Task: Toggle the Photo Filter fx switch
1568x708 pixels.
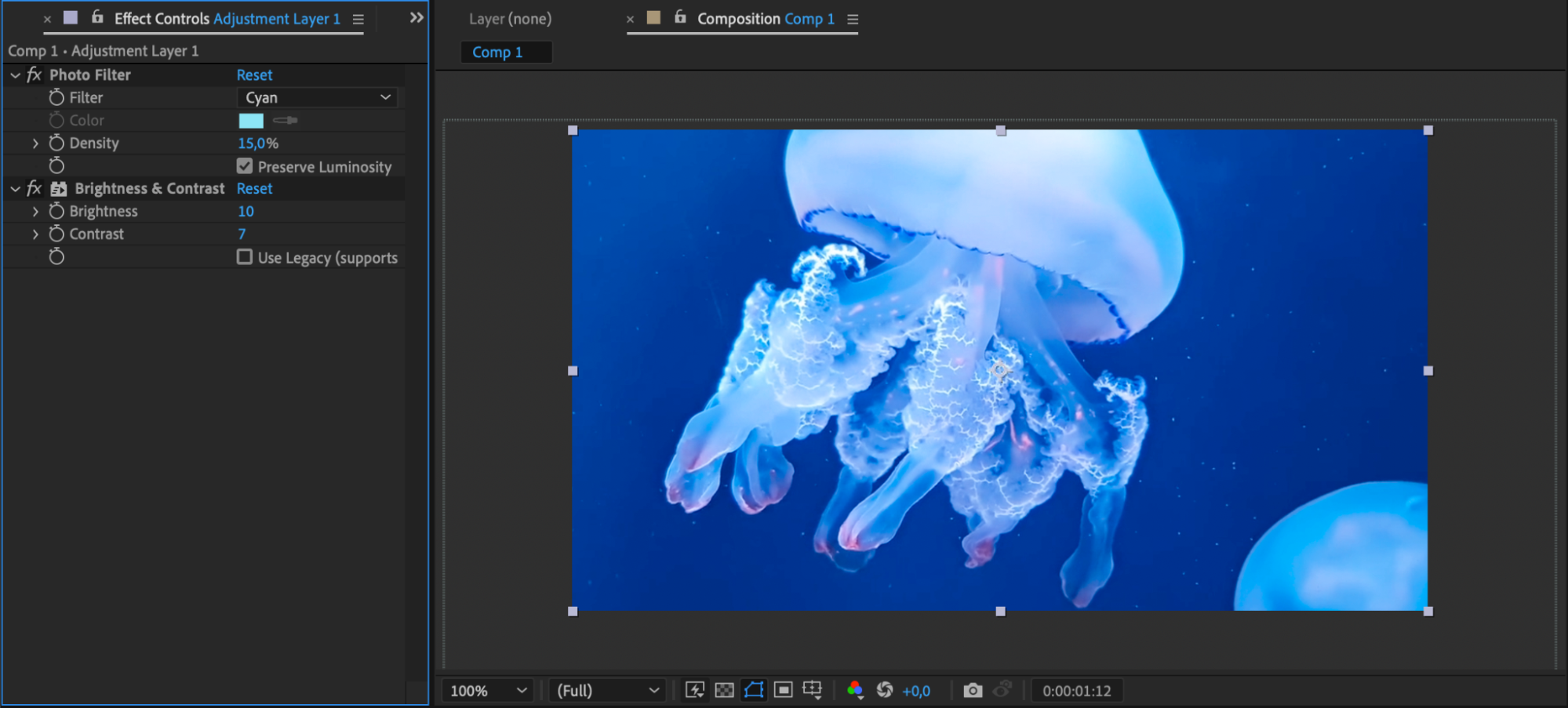Action: (x=34, y=74)
